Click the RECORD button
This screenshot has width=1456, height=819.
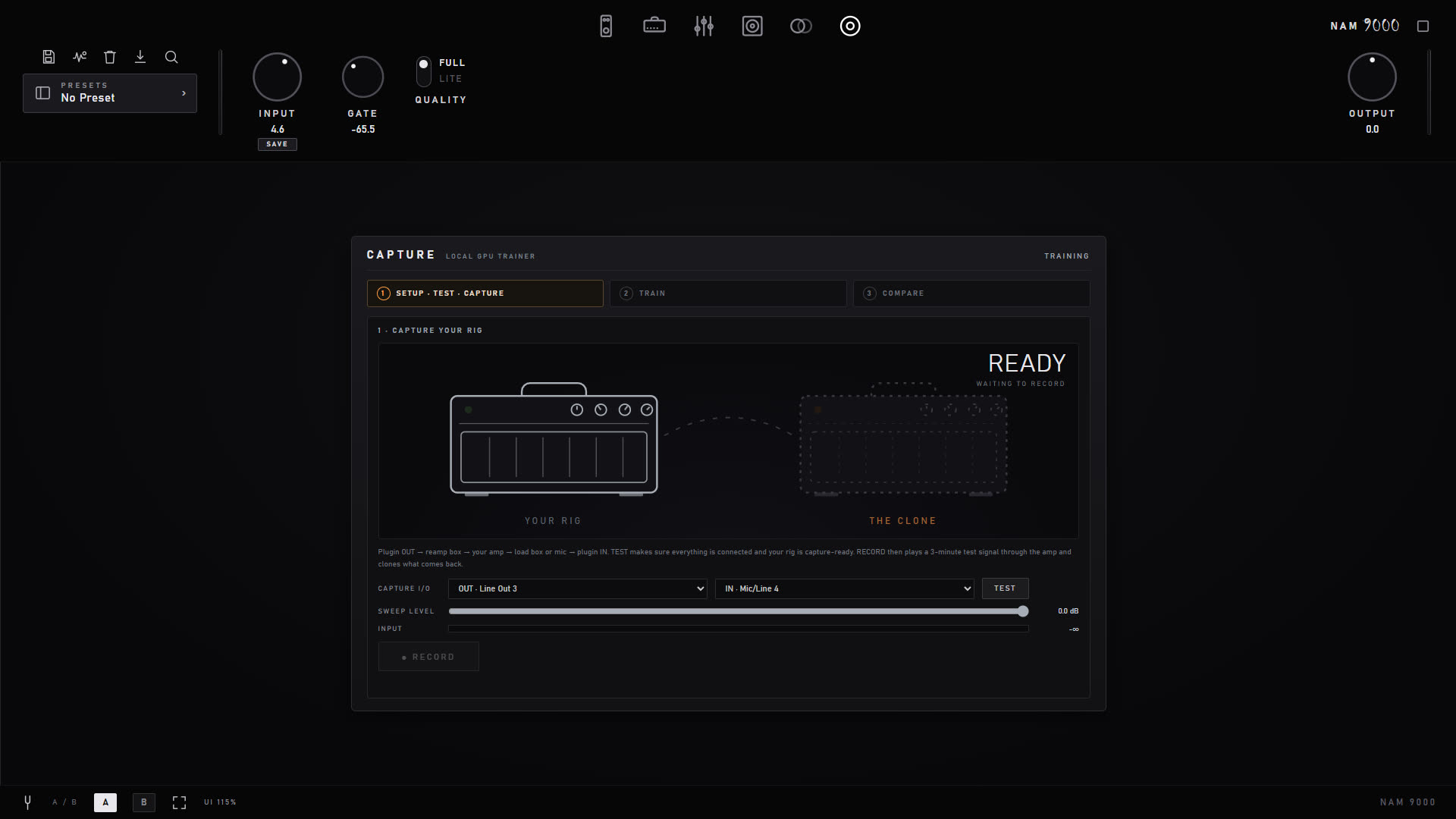coord(428,657)
